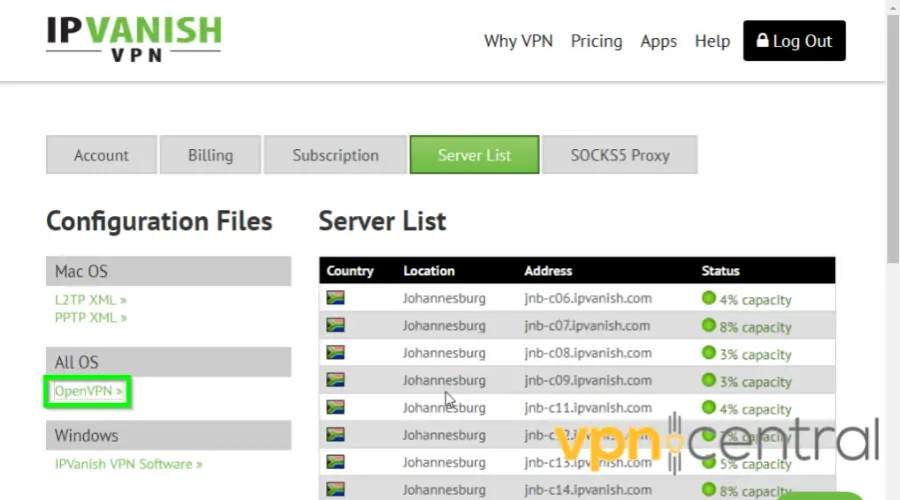Click the Status column header
900x500 pixels.
point(720,270)
